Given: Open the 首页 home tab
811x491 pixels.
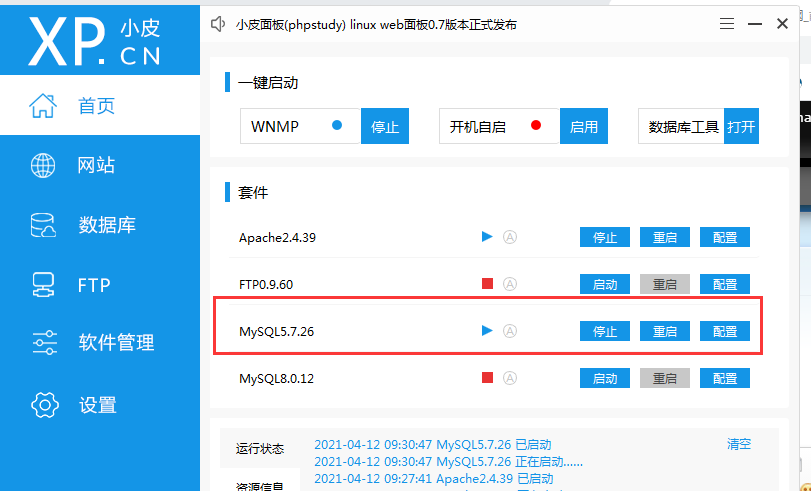Looking at the screenshot, I should 100,105.
